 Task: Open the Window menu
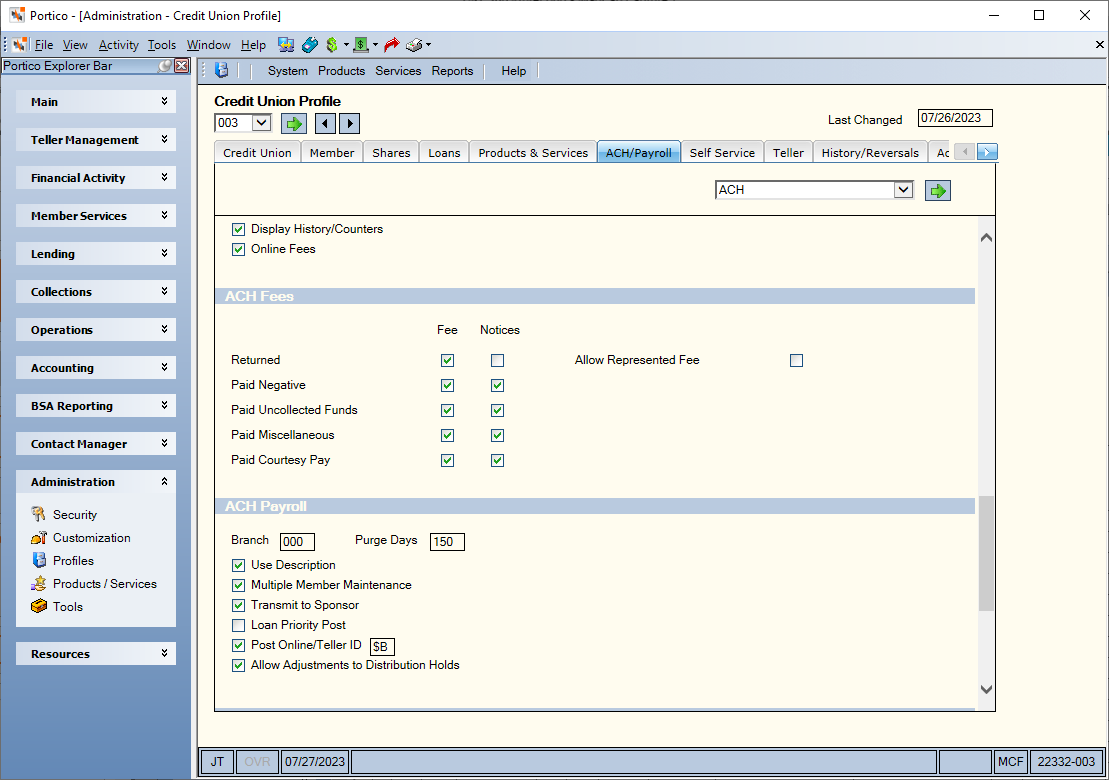pos(208,45)
